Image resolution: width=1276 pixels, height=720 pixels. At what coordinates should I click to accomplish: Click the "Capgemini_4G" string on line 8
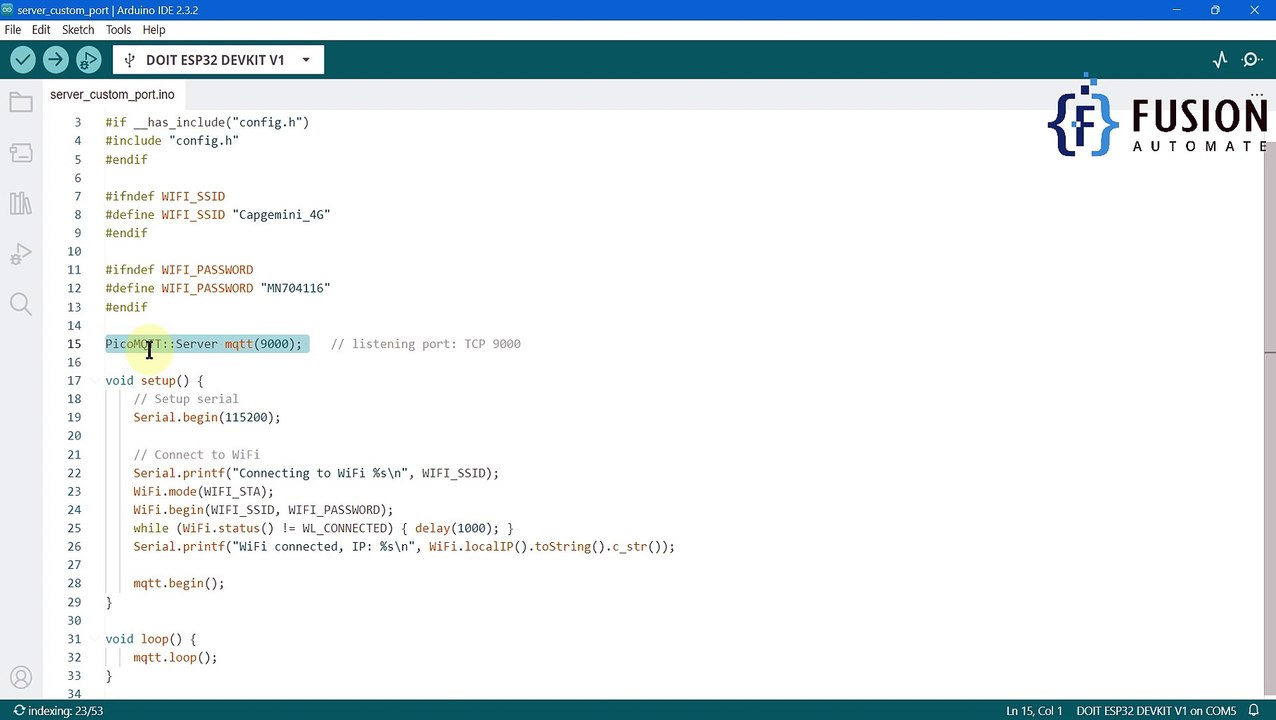pyautogui.click(x=281, y=215)
